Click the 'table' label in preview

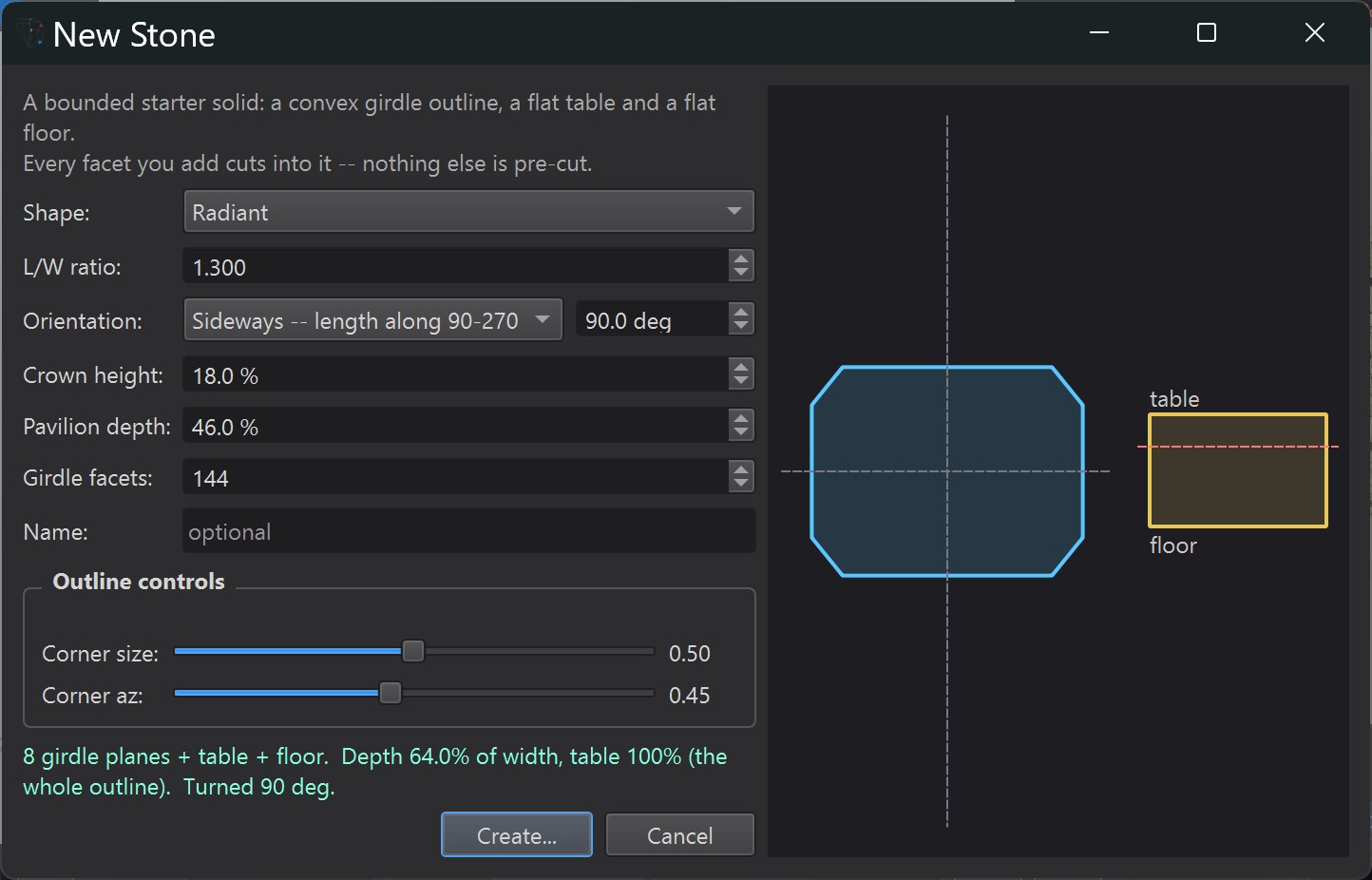1174,399
